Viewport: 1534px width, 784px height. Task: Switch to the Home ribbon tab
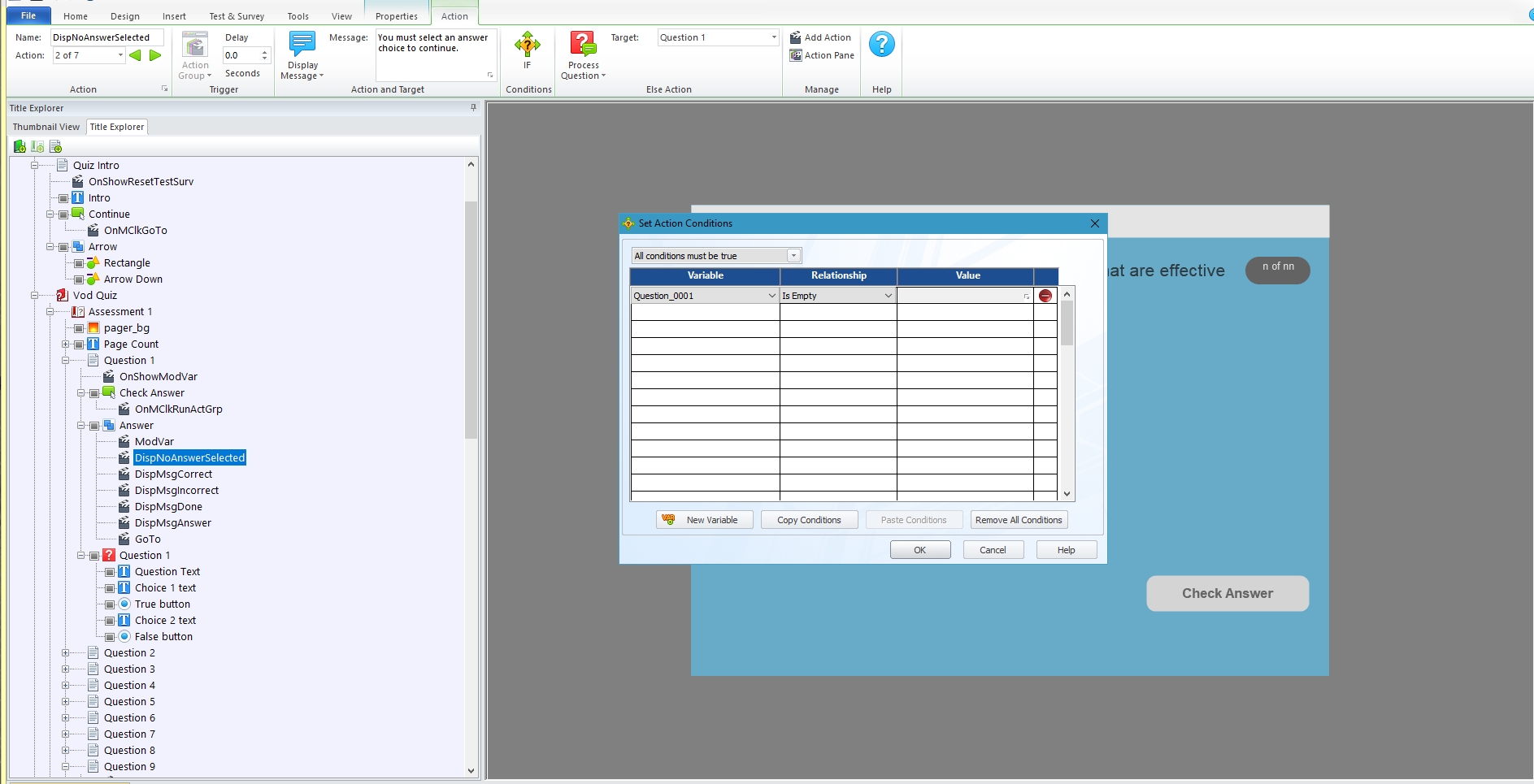pos(76,16)
